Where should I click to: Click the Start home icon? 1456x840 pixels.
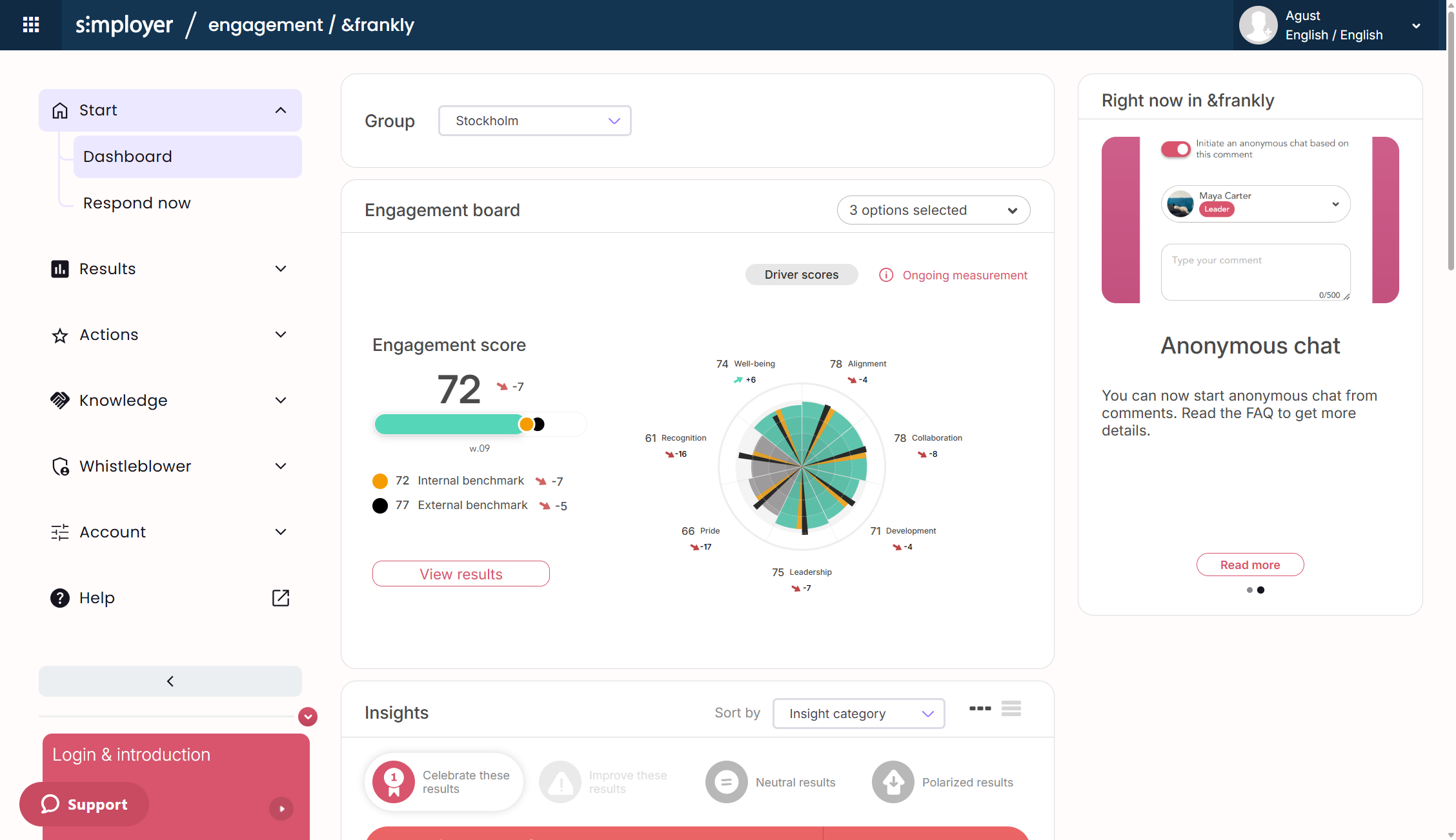(x=60, y=110)
